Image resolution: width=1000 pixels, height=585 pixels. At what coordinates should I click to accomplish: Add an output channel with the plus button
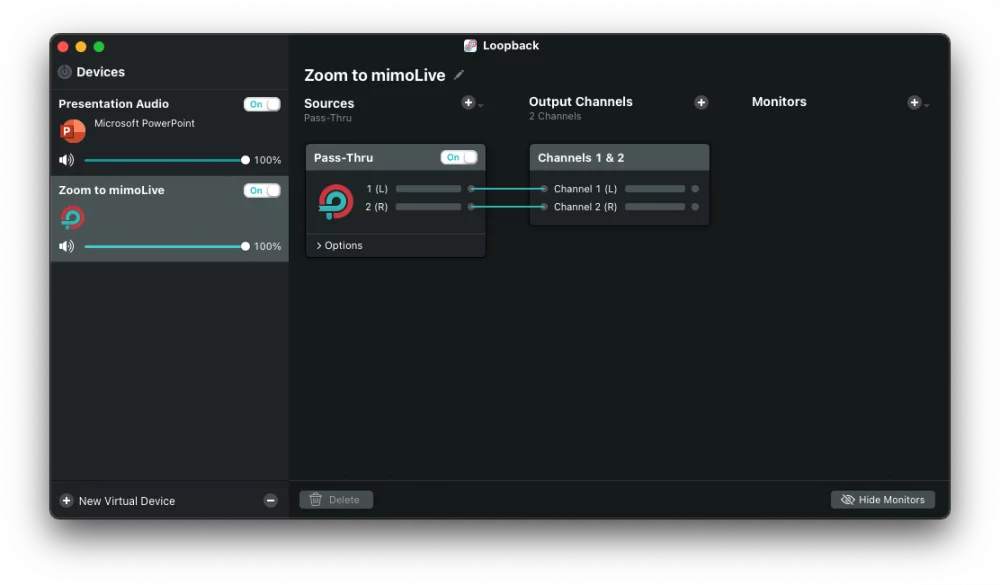701,102
